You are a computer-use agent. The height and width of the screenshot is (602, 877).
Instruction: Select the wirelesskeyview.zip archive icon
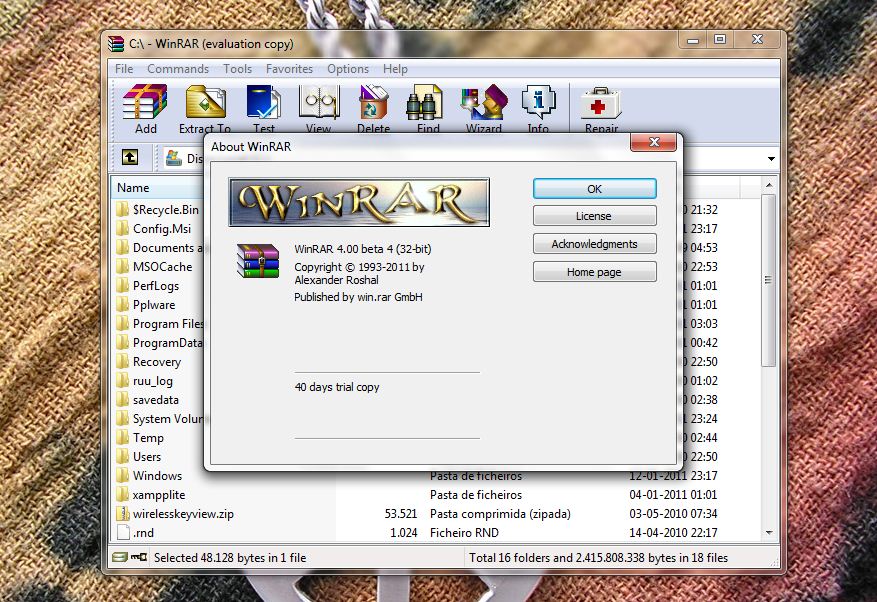[122, 514]
